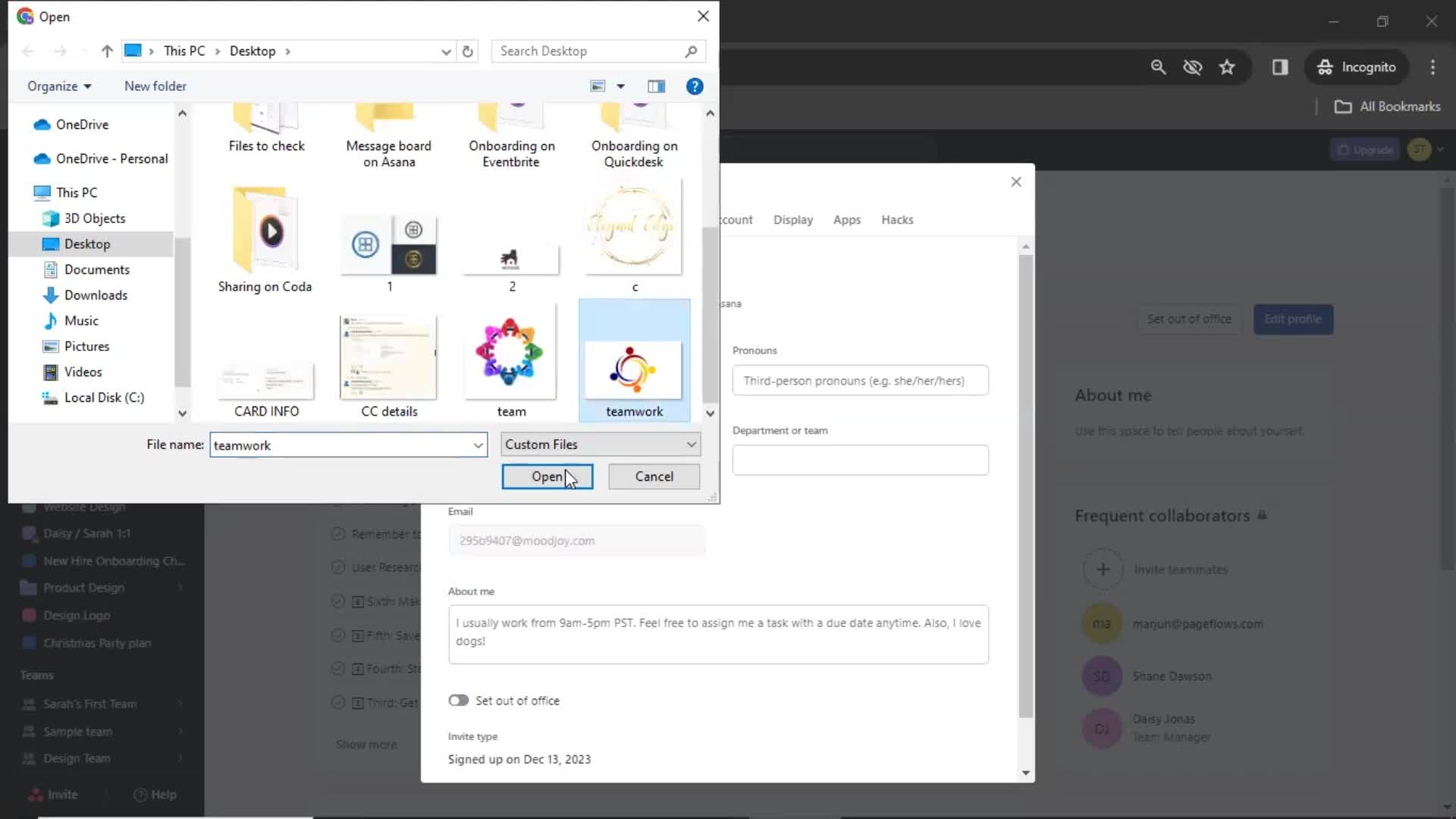1456x819 pixels.
Task: Select the Desktop tree item
Action: (87, 243)
